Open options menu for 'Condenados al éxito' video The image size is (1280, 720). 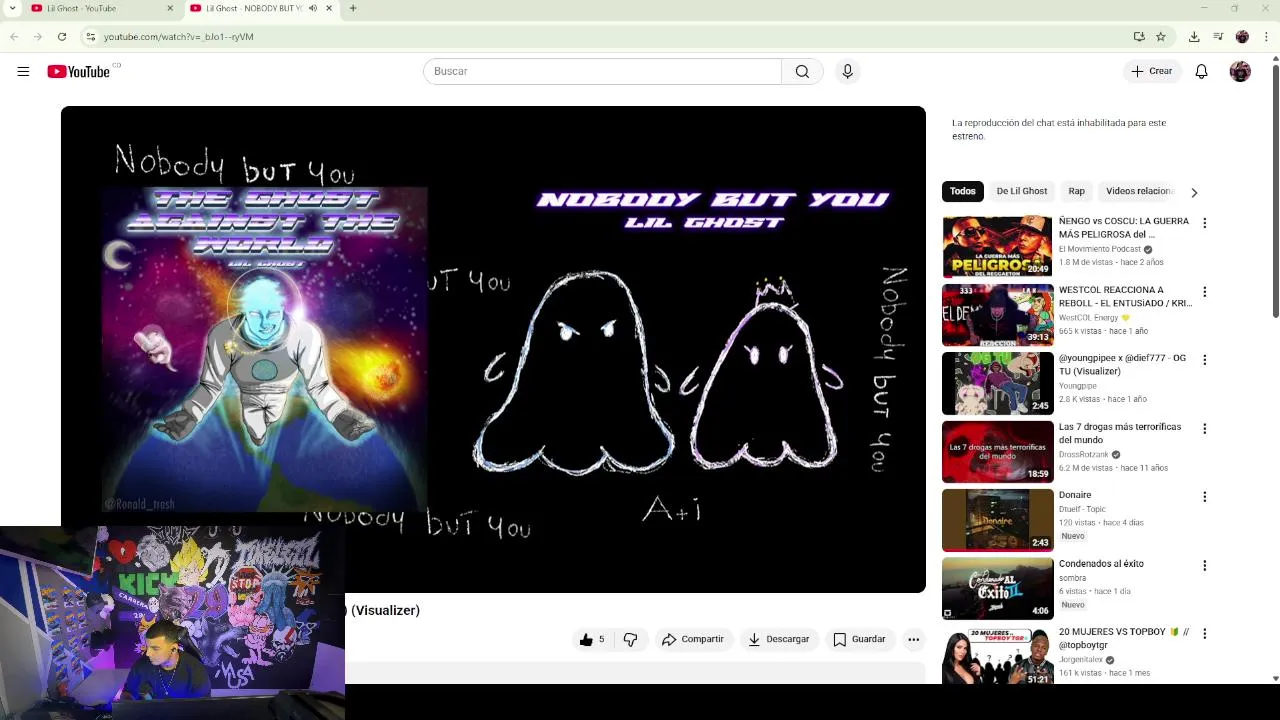tap(1204, 566)
